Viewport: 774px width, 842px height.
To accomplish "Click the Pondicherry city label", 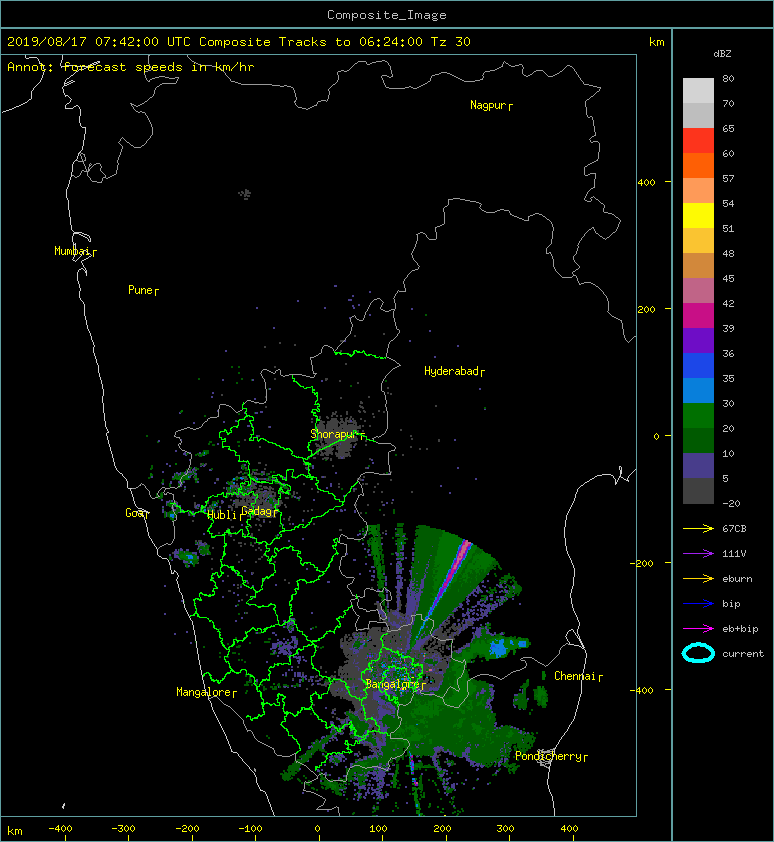I will pyautogui.click(x=548, y=756).
